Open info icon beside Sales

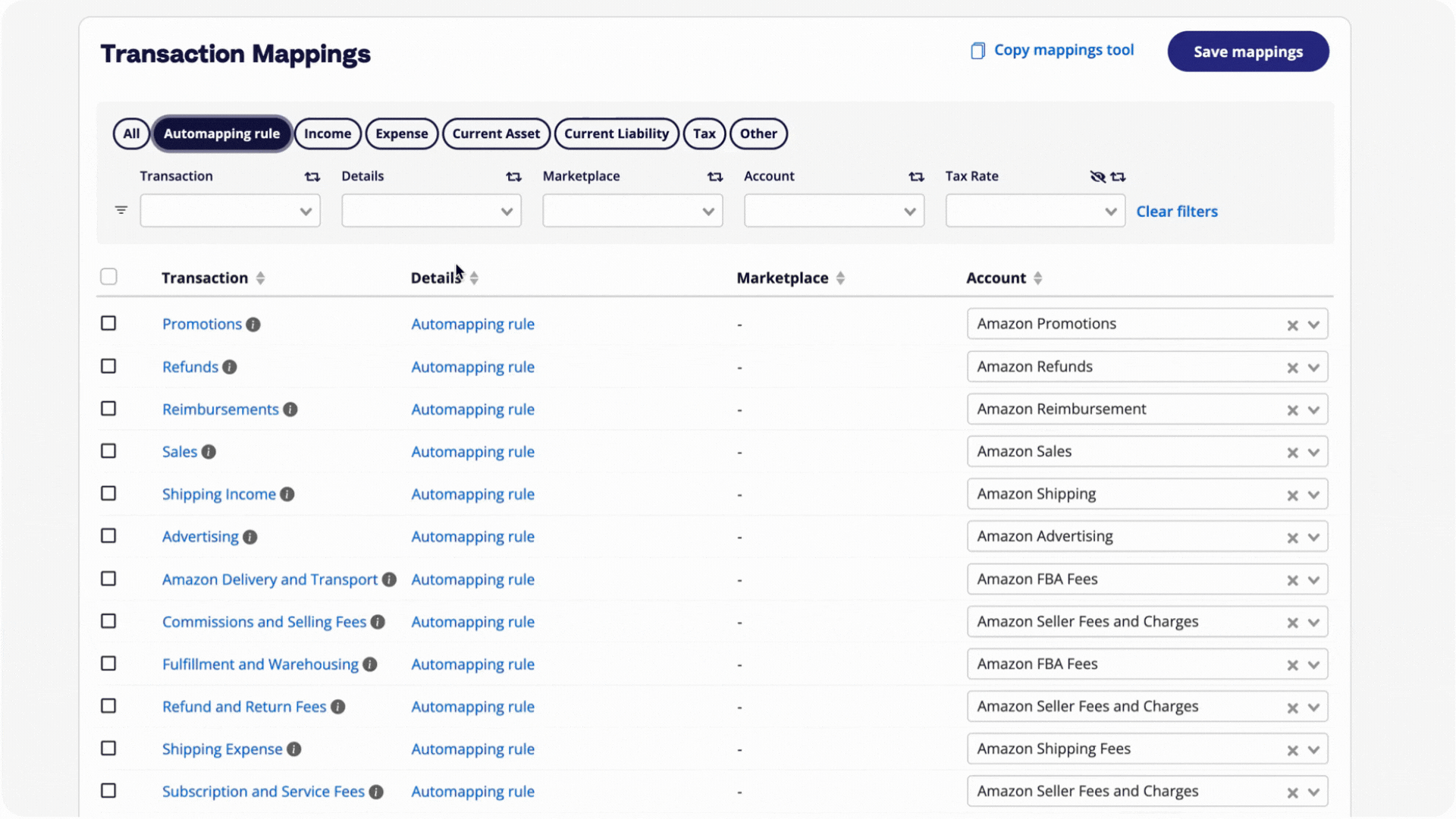point(209,452)
